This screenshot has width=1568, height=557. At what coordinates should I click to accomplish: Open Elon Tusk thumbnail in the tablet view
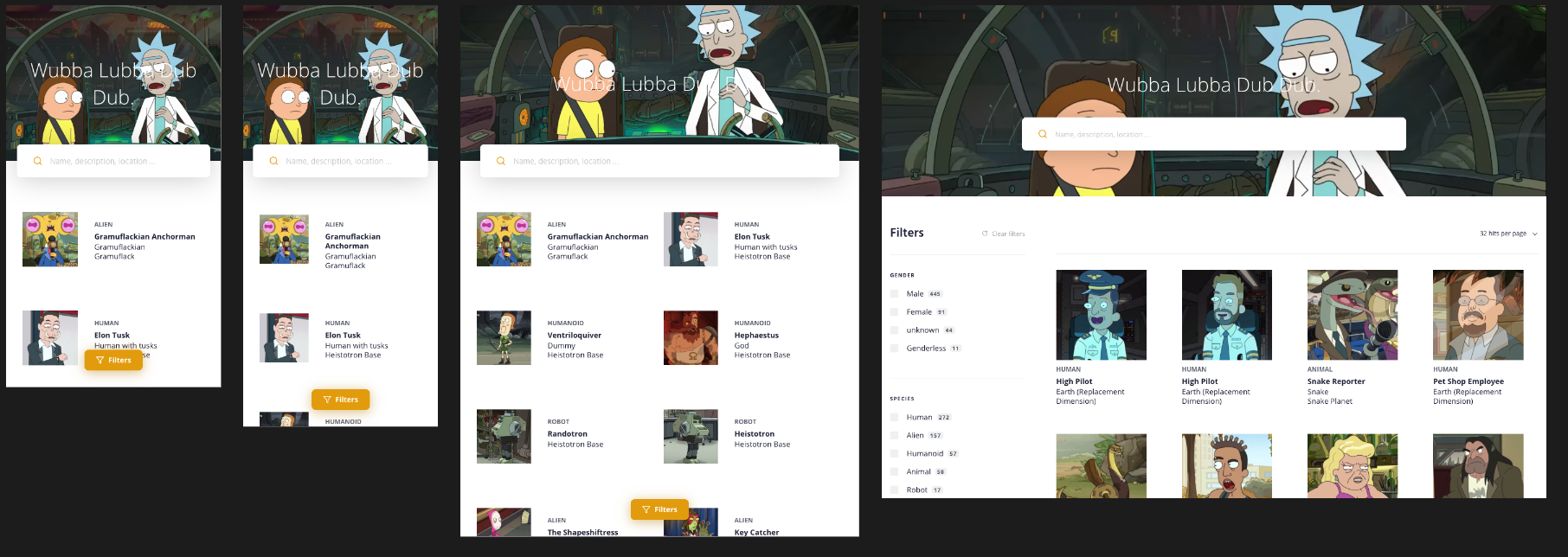pyautogui.click(x=691, y=240)
